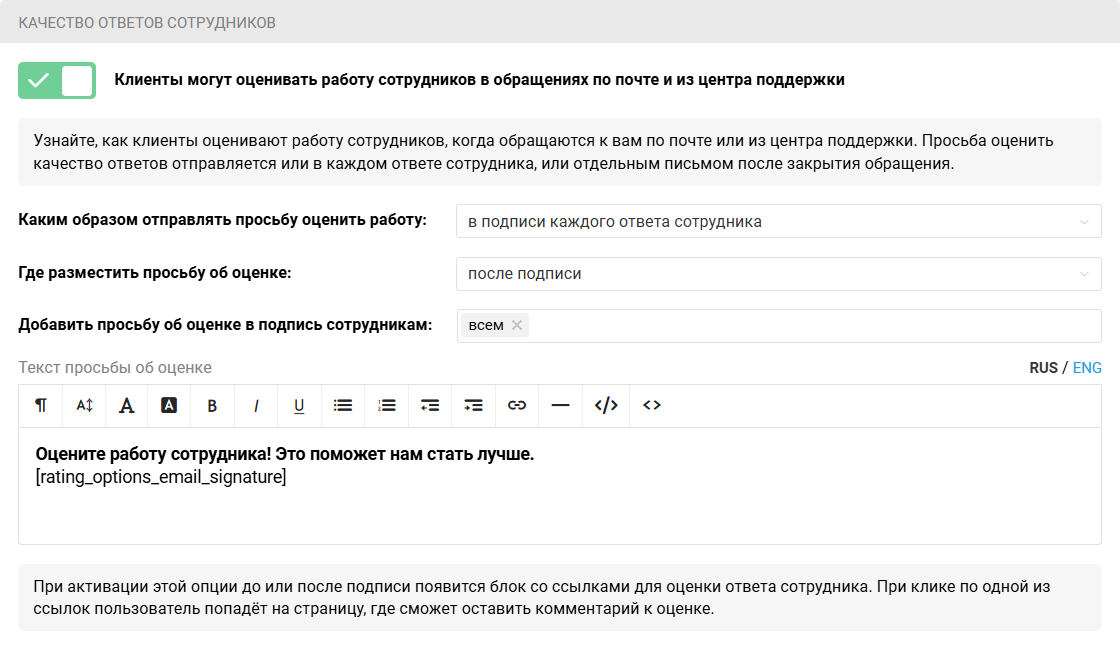Screen dimensions: 1120x649
Task: Disable the customer rating toggle
Action: tap(57, 80)
